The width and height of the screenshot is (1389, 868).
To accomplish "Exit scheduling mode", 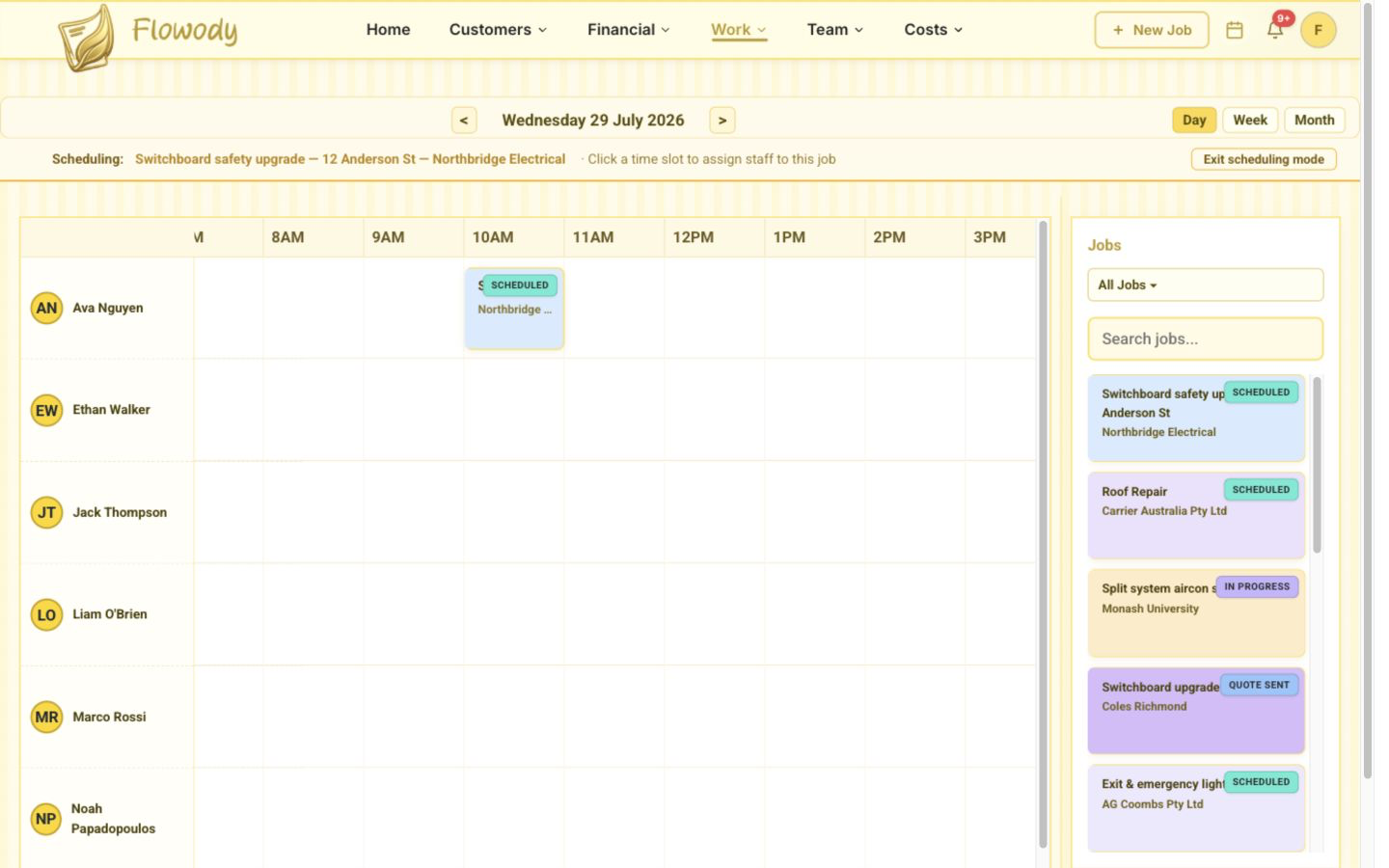I will (1264, 159).
